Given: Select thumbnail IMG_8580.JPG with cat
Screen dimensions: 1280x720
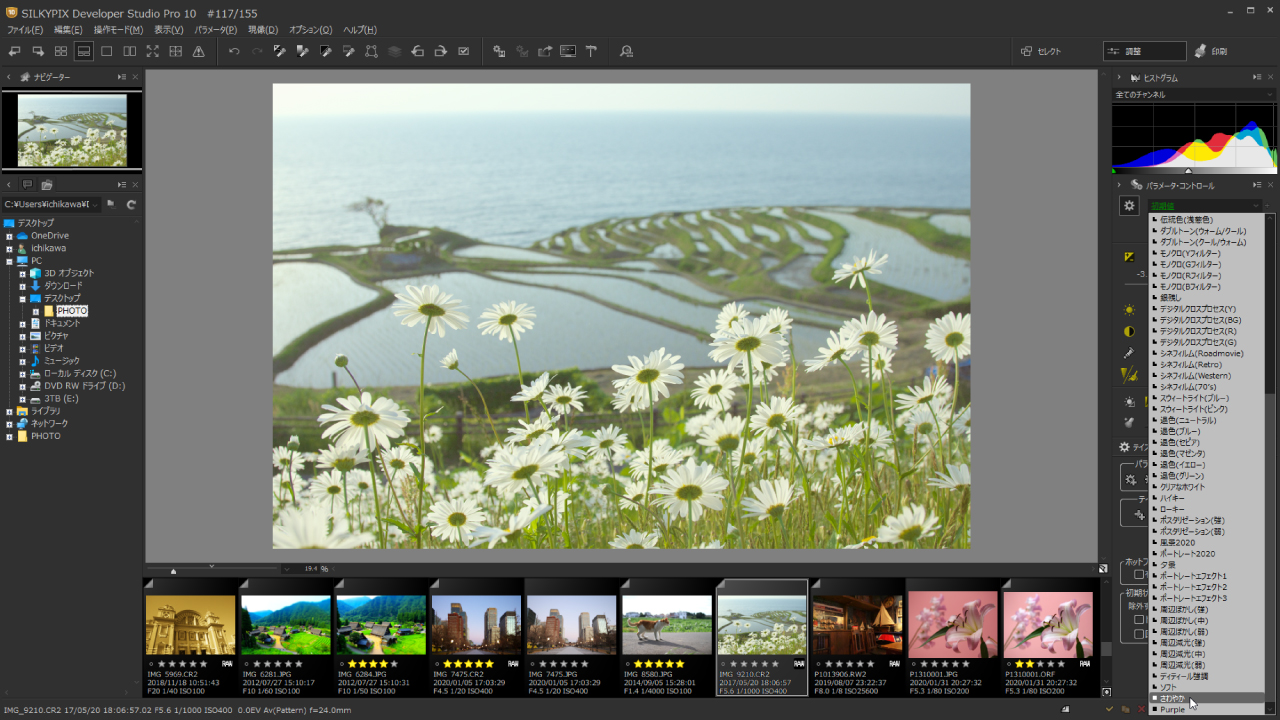Looking at the screenshot, I should coord(667,636).
